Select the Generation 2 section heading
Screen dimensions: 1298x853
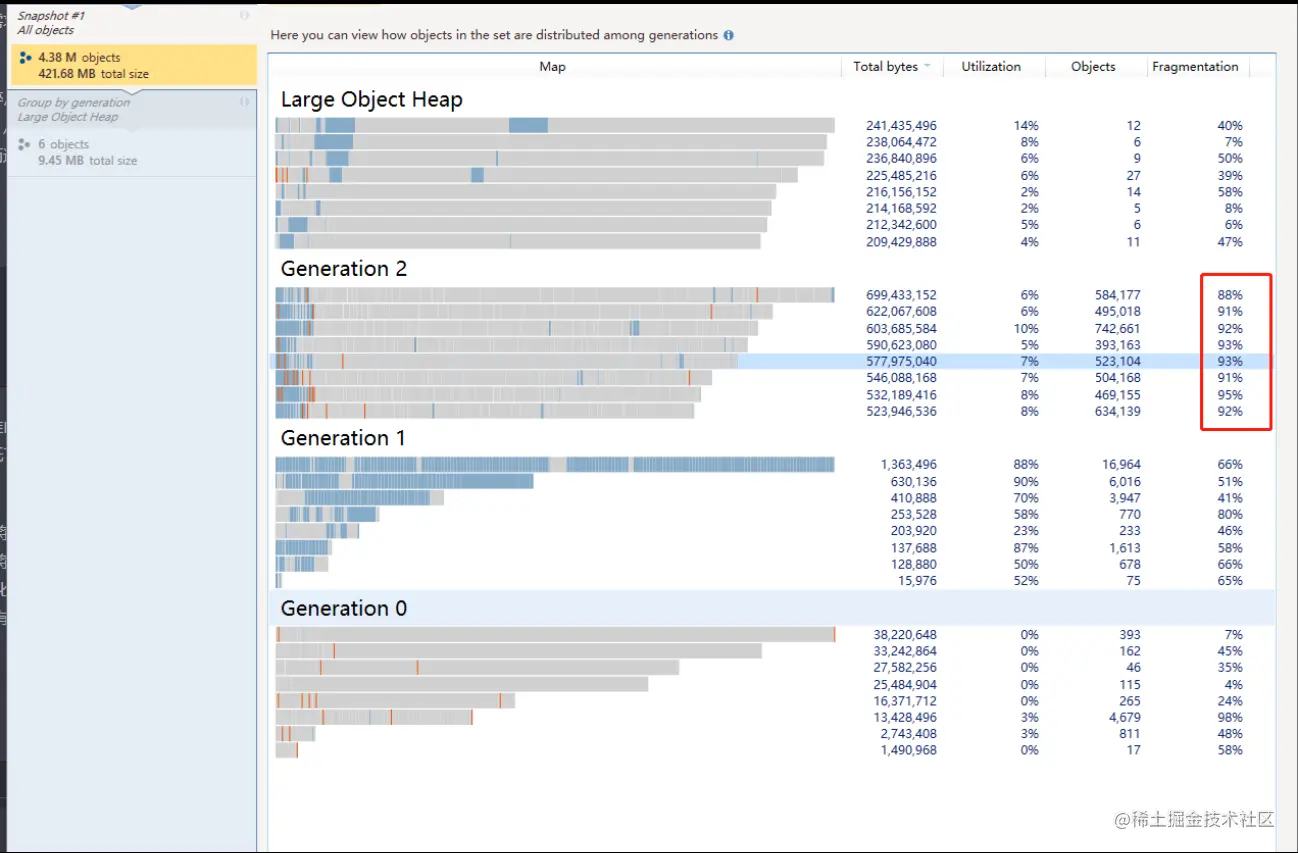344,269
